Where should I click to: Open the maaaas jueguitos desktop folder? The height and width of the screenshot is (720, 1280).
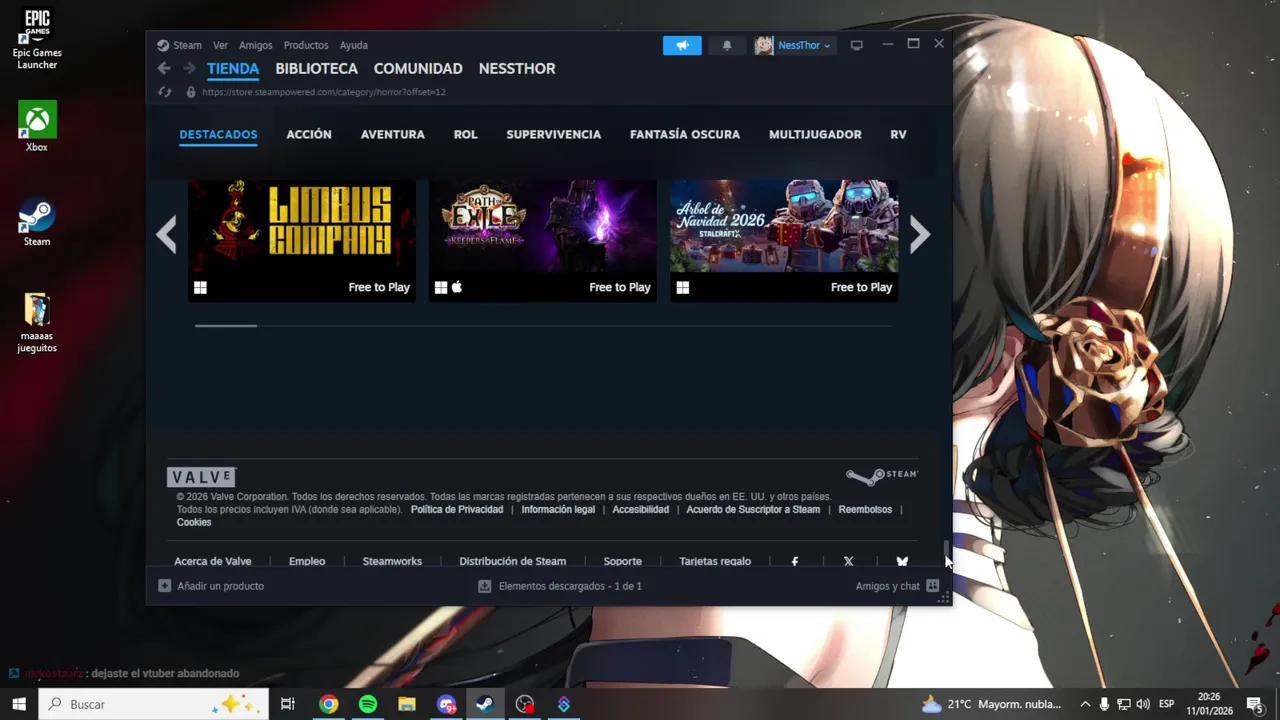[37, 322]
